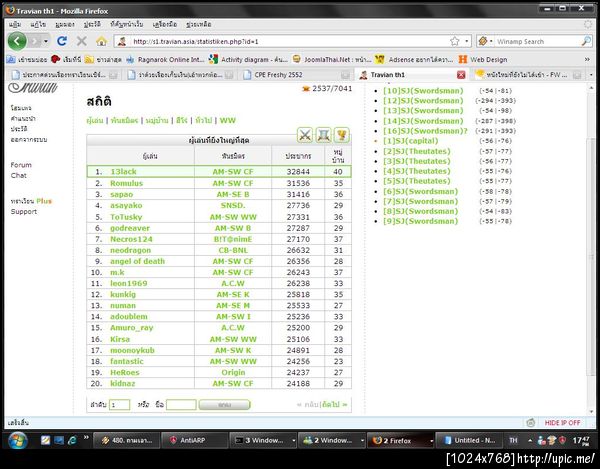Open the Support sidebar link
The width and height of the screenshot is (600, 469).
[24, 211]
